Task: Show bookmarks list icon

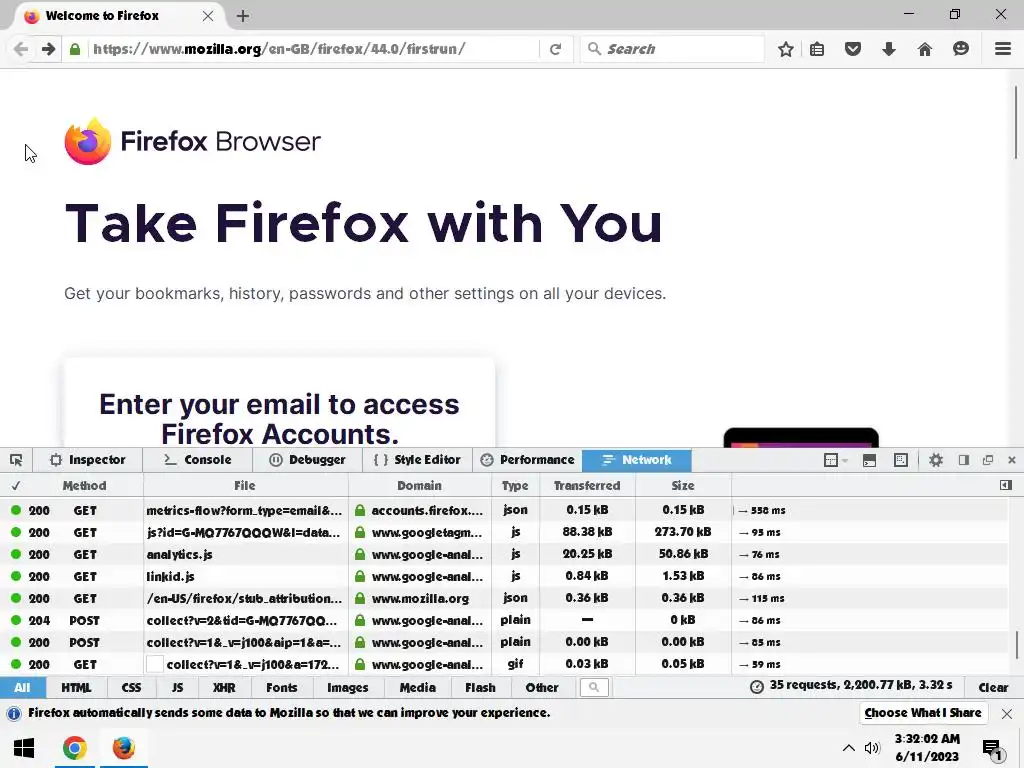Action: tap(817, 49)
